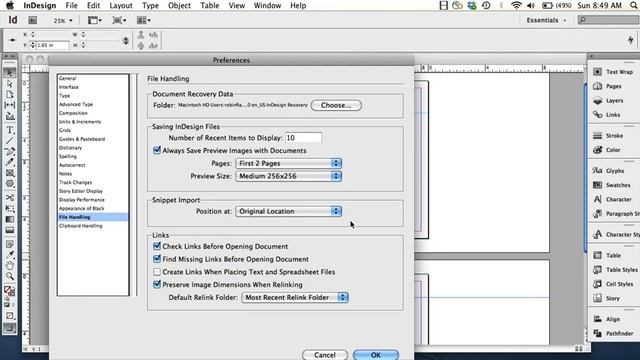Click Cancel in Preferences dialog
The image size is (640, 360).
[x=325, y=355]
